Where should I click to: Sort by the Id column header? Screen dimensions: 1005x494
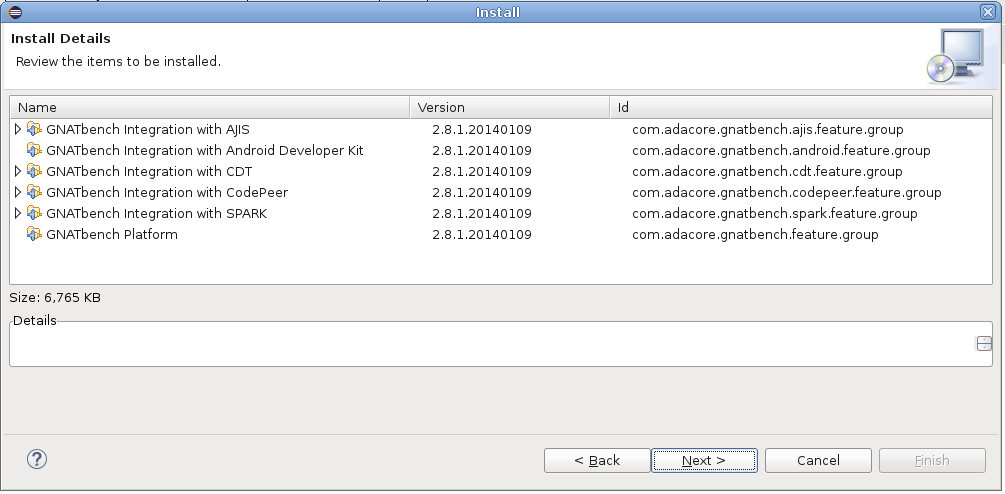[801, 107]
